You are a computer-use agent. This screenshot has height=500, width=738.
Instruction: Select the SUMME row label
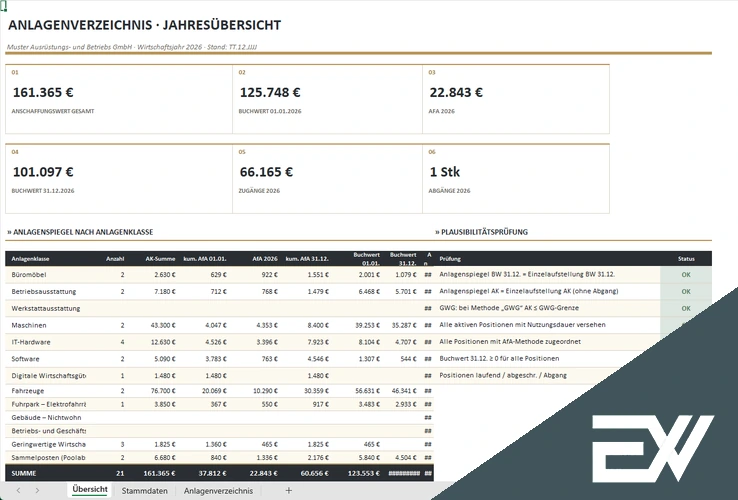pos(24,473)
